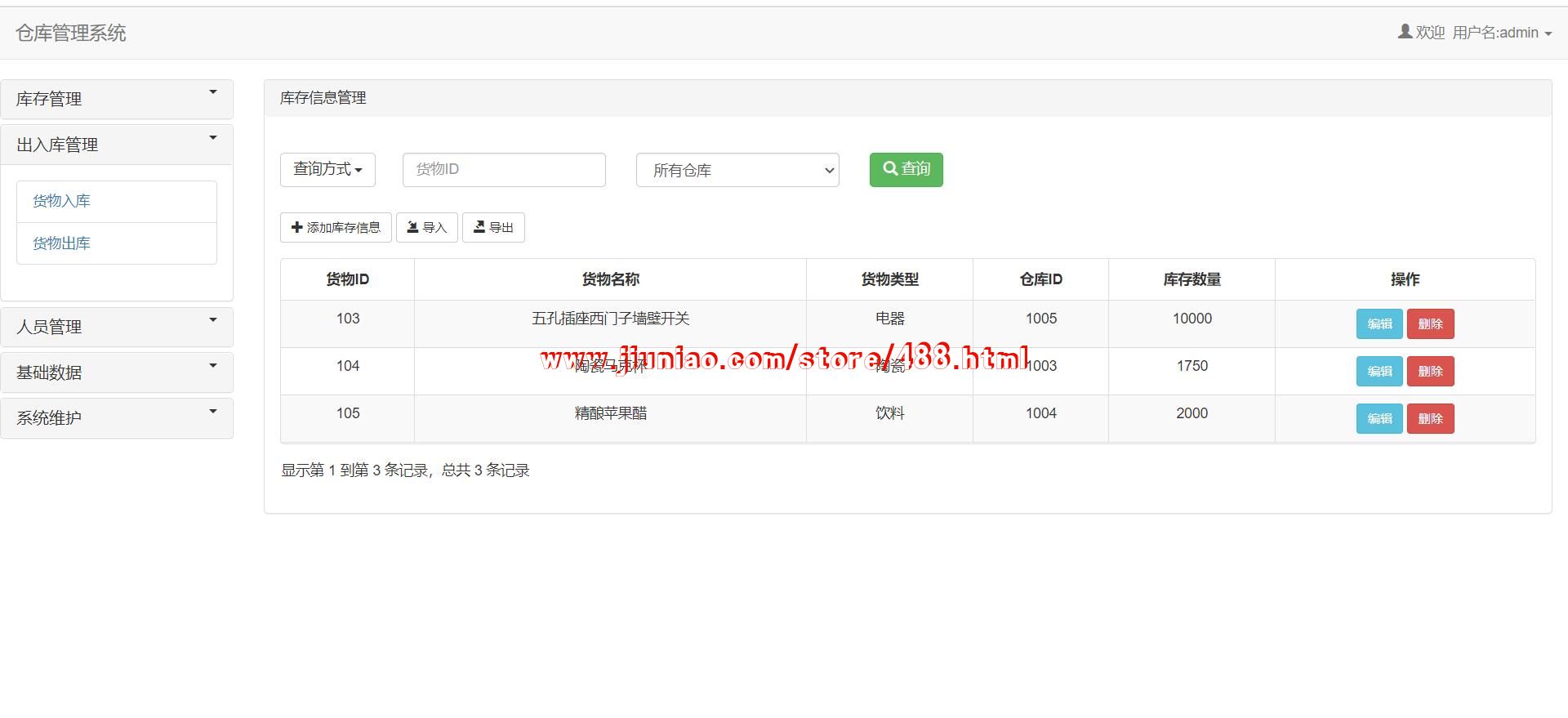
Task: Select the 货物ID cell 104
Action: click(x=348, y=371)
